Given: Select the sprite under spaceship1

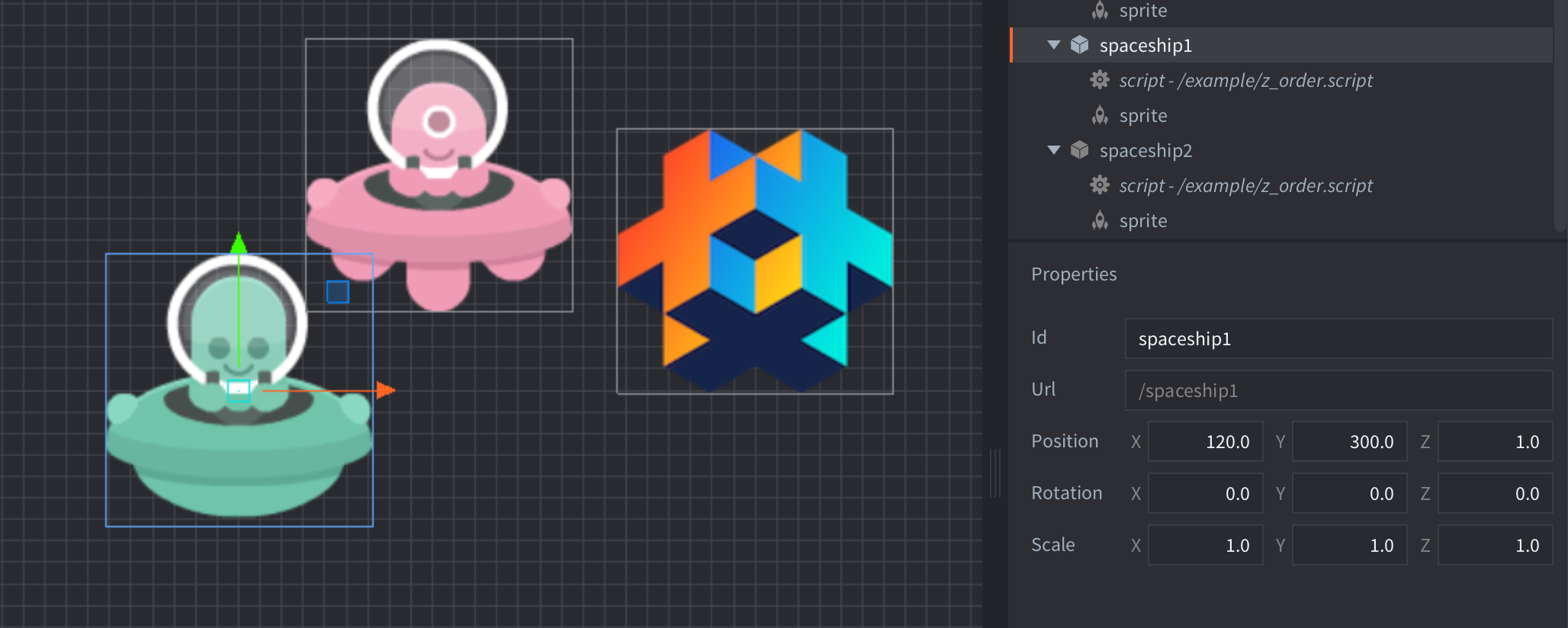Looking at the screenshot, I should [x=1281, y=115].
